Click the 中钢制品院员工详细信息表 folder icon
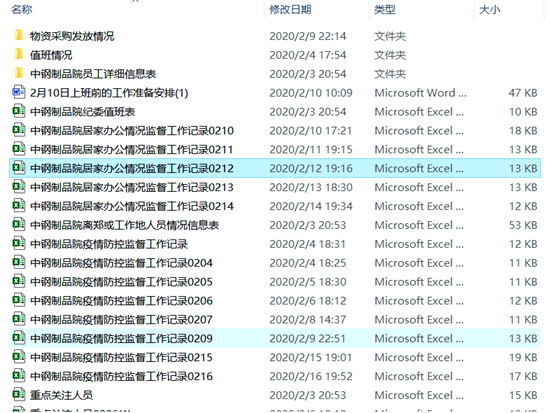 pos(19,73)
